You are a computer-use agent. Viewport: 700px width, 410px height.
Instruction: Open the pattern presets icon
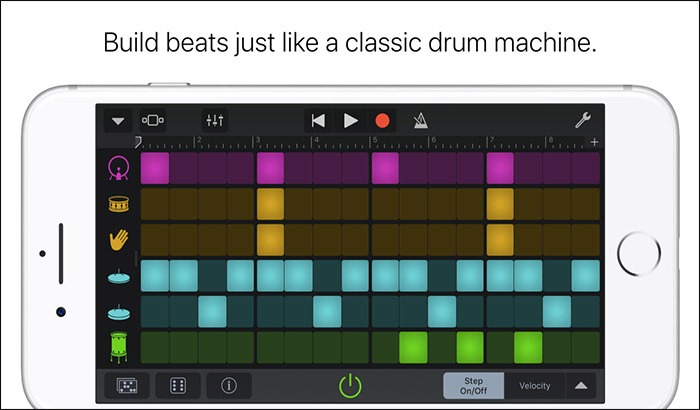(127, 385)
